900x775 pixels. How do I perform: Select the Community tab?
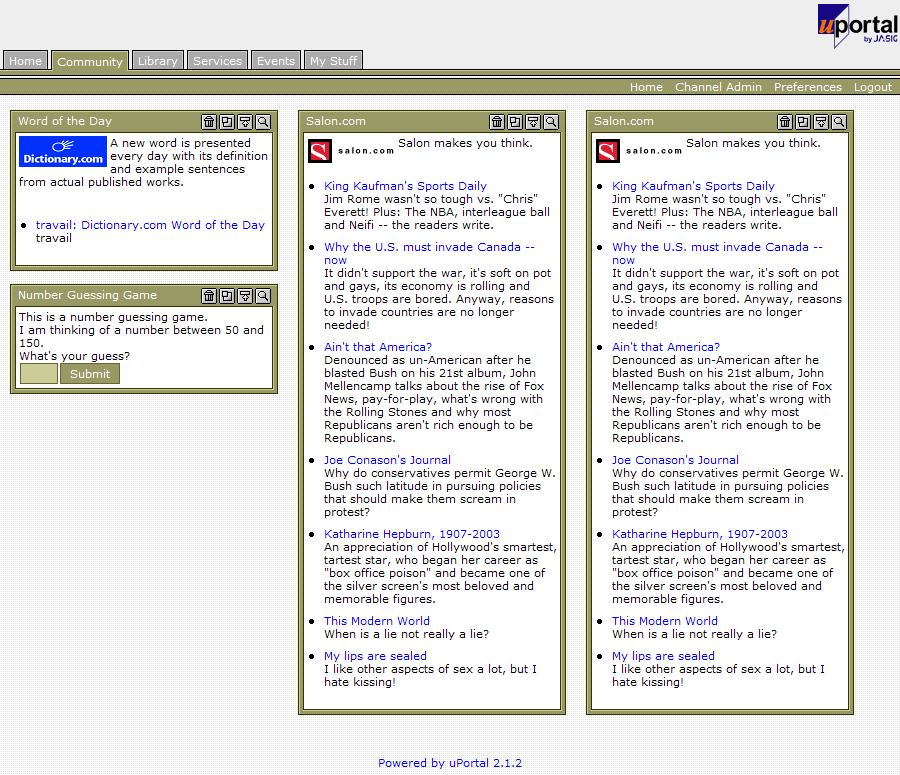pos(90,61)
